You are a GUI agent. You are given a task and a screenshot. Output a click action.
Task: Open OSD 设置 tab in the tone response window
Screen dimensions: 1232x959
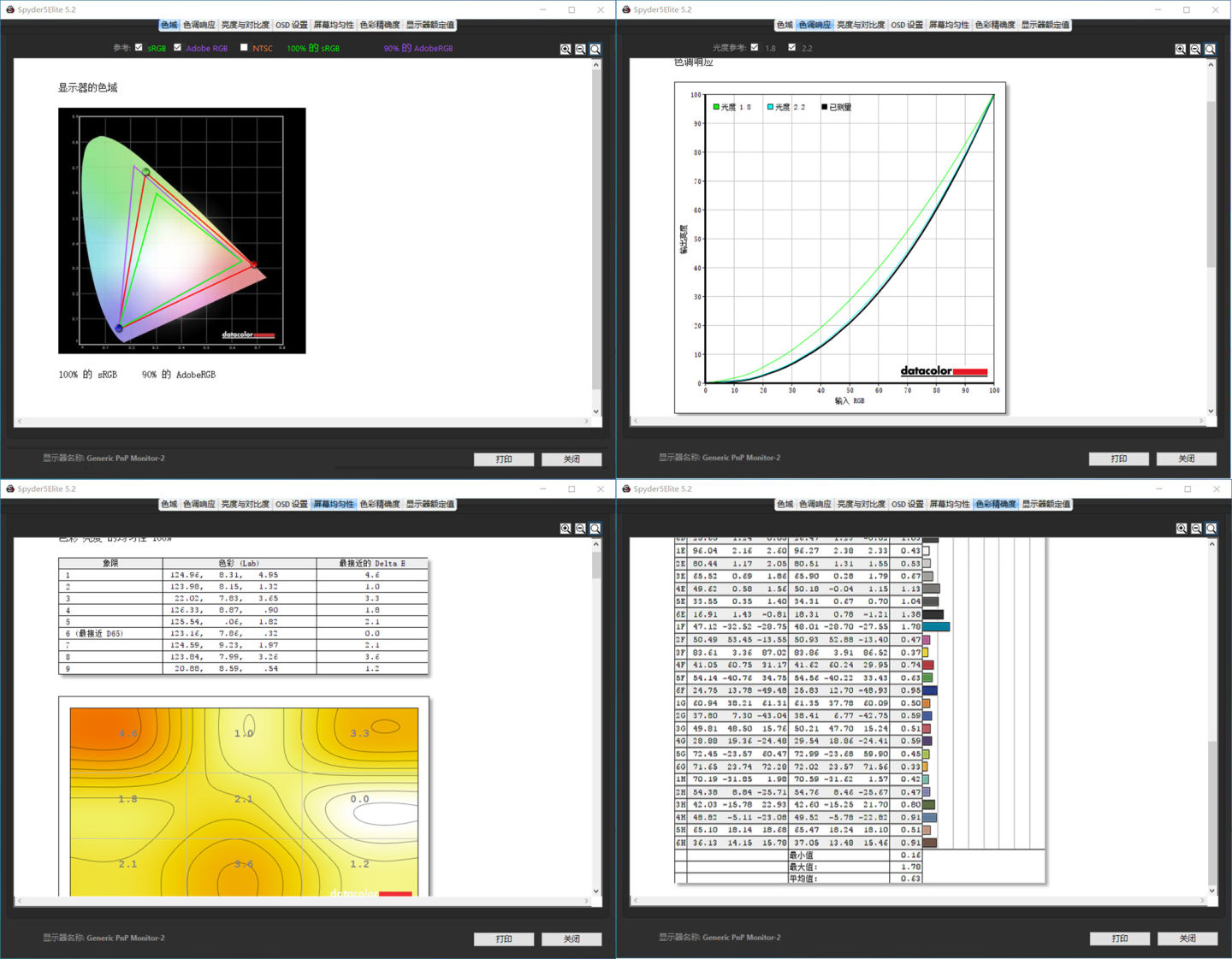(908, 25)
